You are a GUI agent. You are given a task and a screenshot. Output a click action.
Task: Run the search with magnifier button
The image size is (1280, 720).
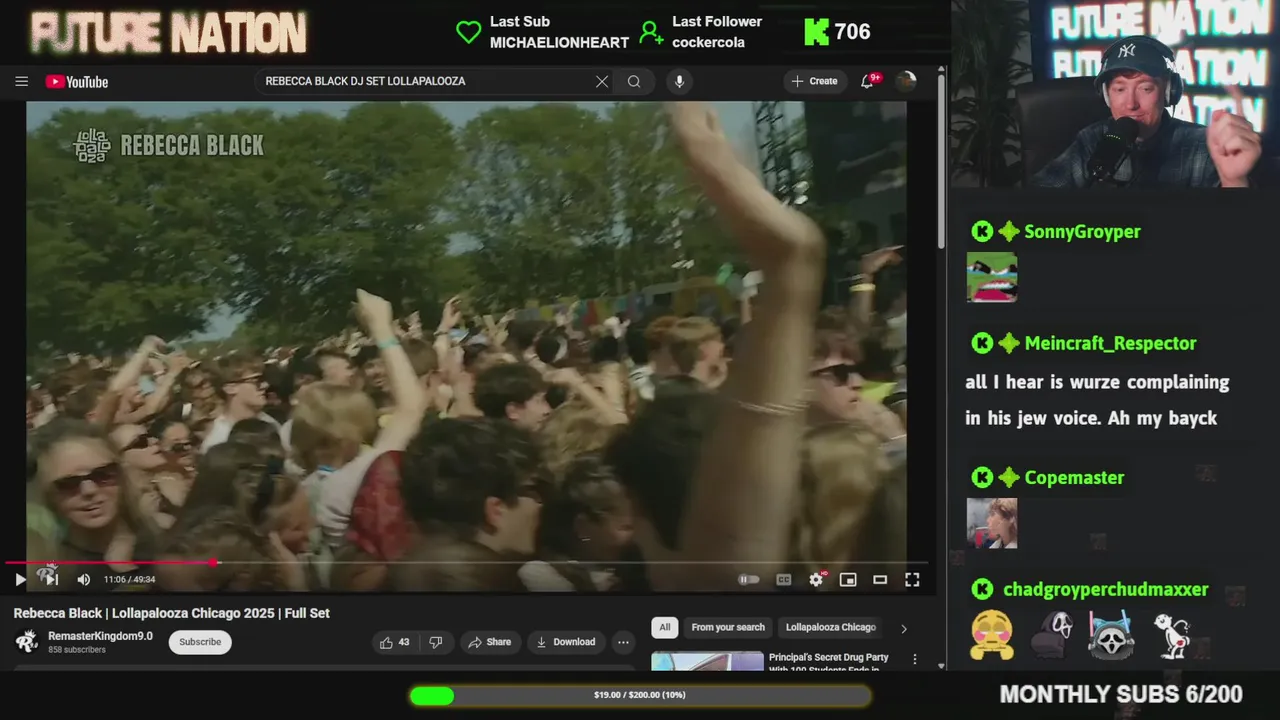634,81
